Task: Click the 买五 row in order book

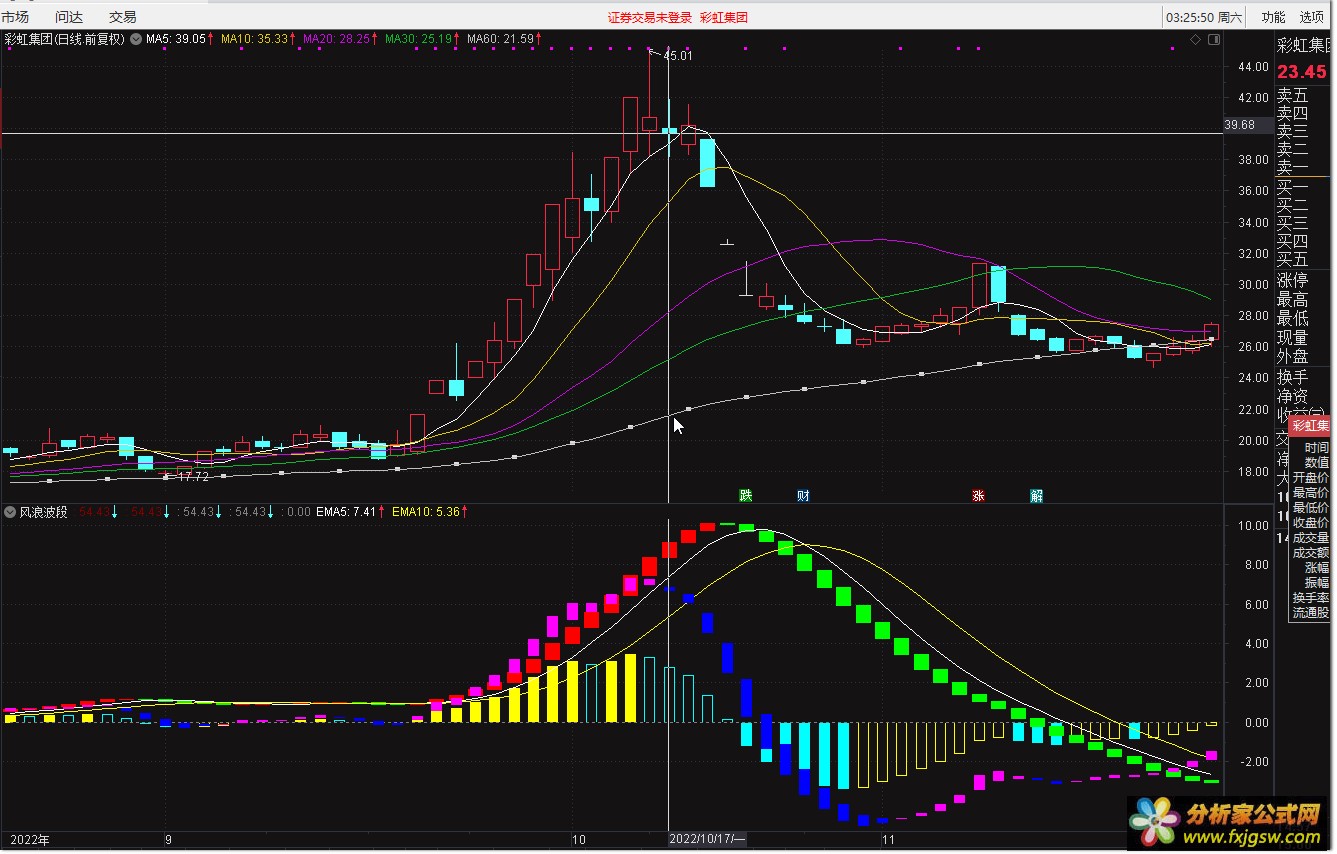Action: click(x=1292, y=259)
